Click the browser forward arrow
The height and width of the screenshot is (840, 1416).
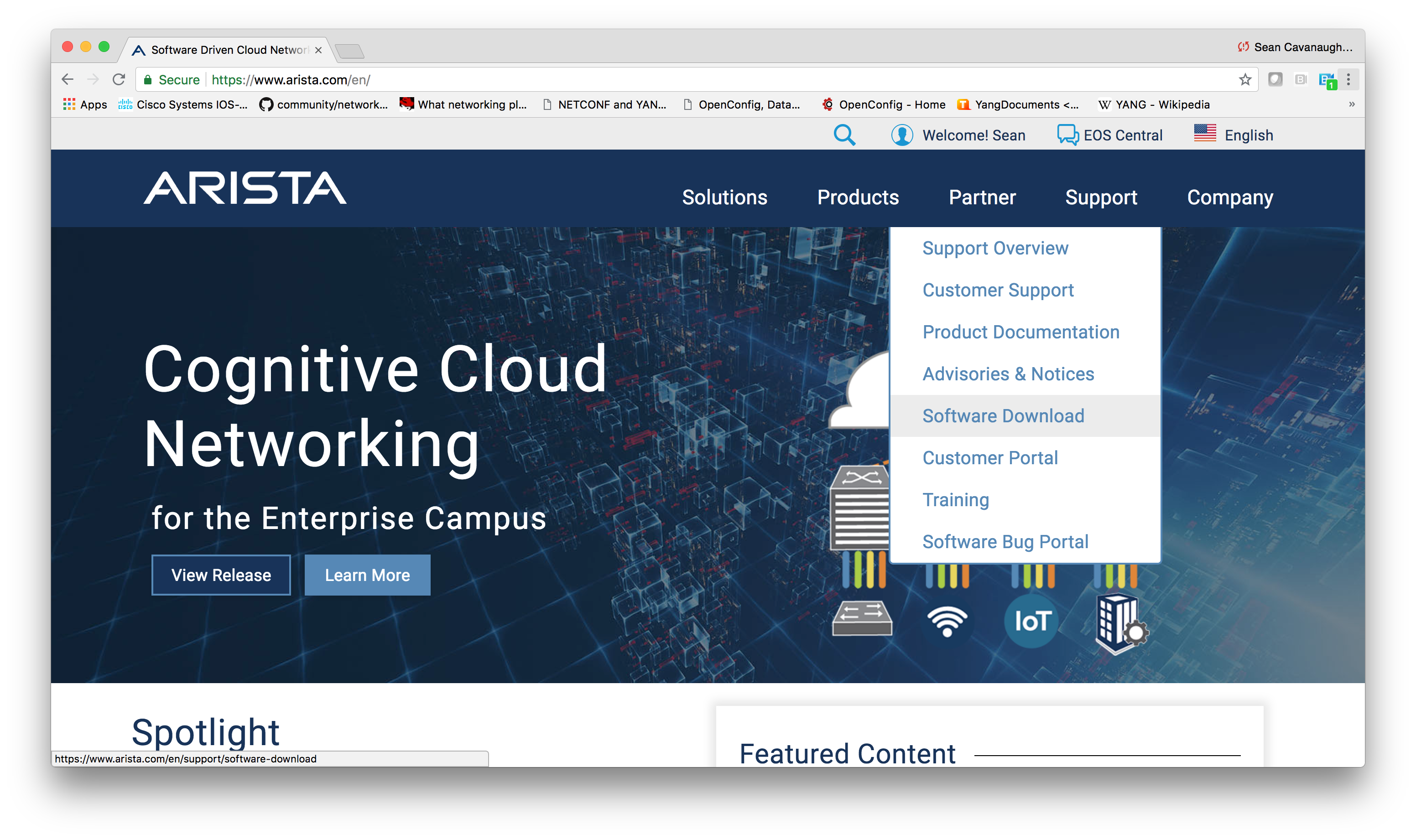pyautogui.click(x=93, y=79)
